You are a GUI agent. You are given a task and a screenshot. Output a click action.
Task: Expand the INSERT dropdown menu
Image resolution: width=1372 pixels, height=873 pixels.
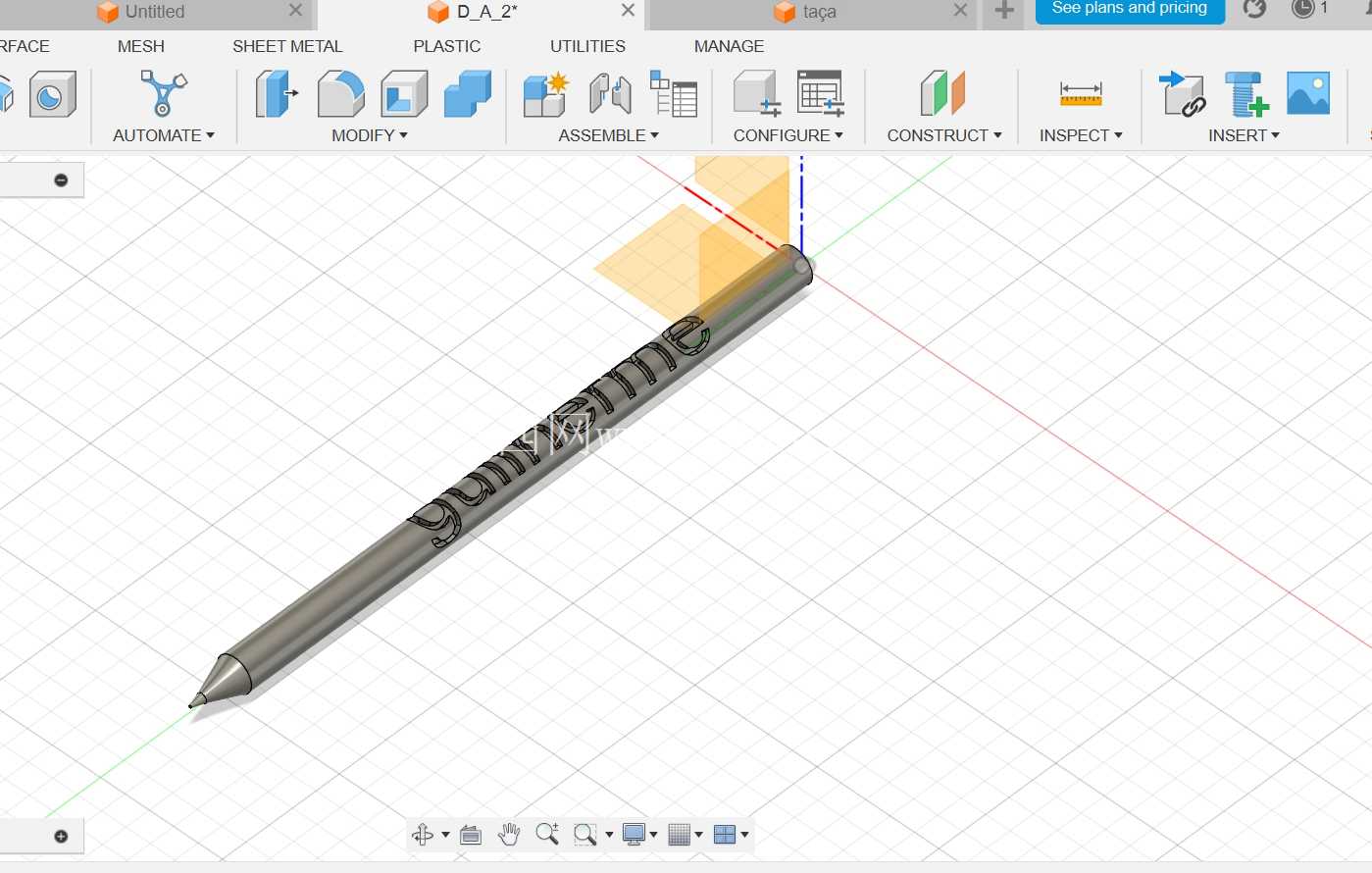click(x=1245, y=135)
